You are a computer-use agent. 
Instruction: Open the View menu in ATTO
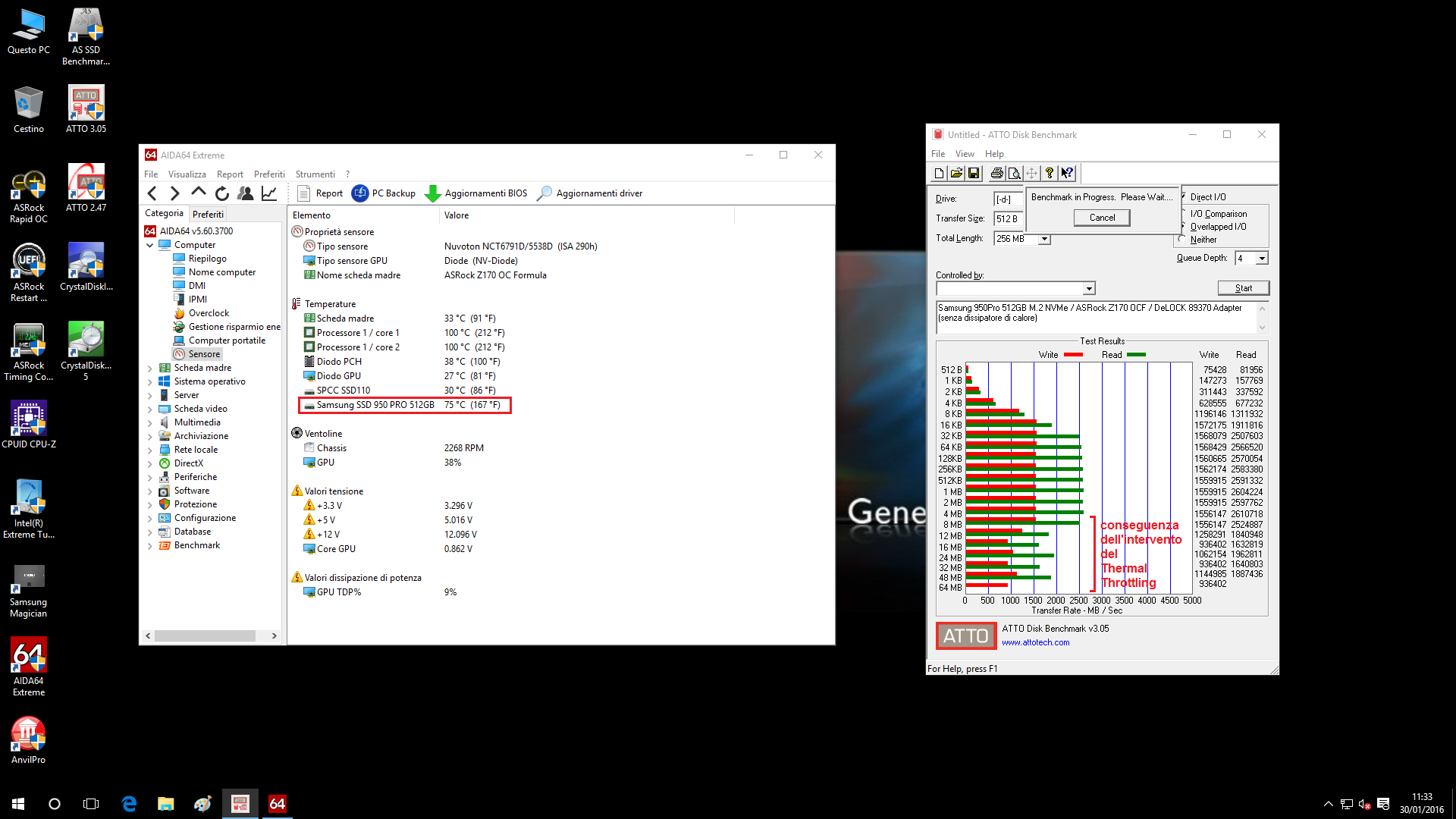(x=965, y=154)
